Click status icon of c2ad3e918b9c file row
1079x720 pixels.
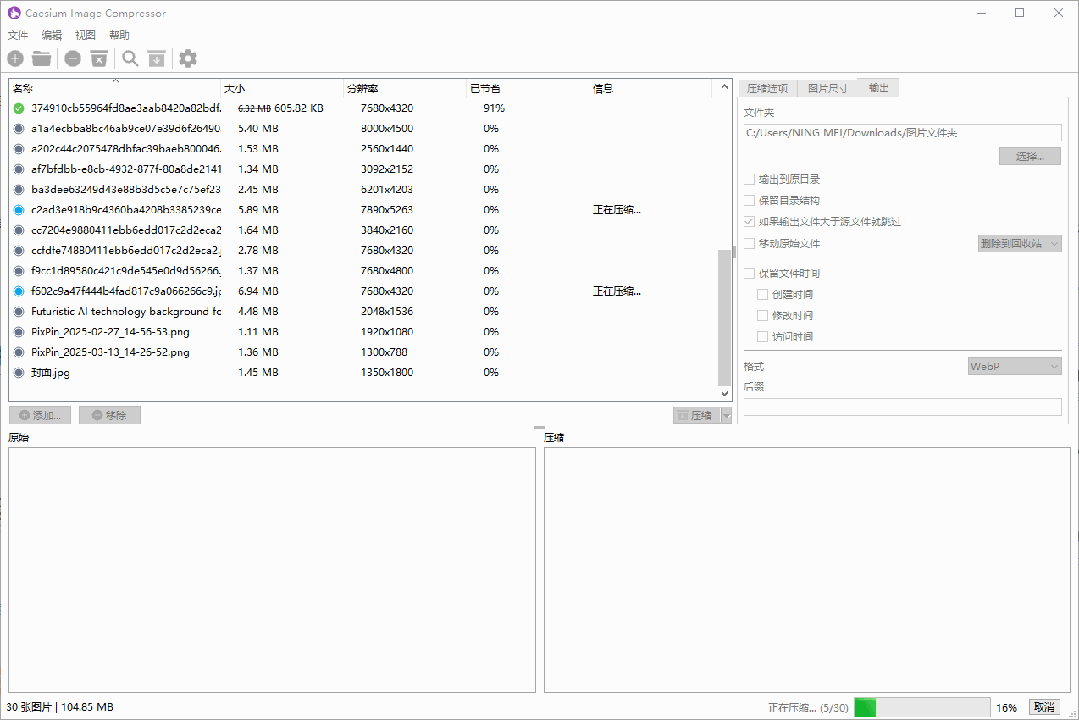19,210
